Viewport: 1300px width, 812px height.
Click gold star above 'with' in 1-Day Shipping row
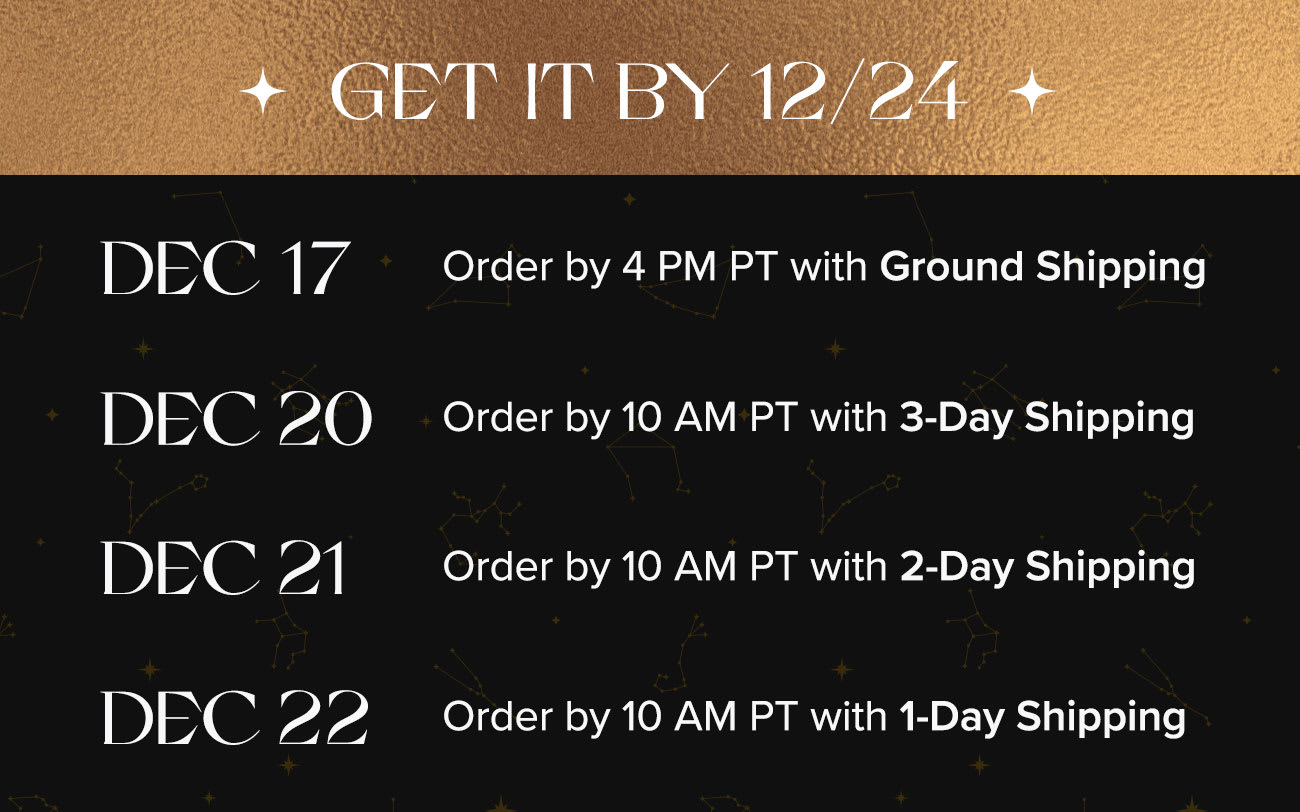pyautogui.click(x=842, y=669)
